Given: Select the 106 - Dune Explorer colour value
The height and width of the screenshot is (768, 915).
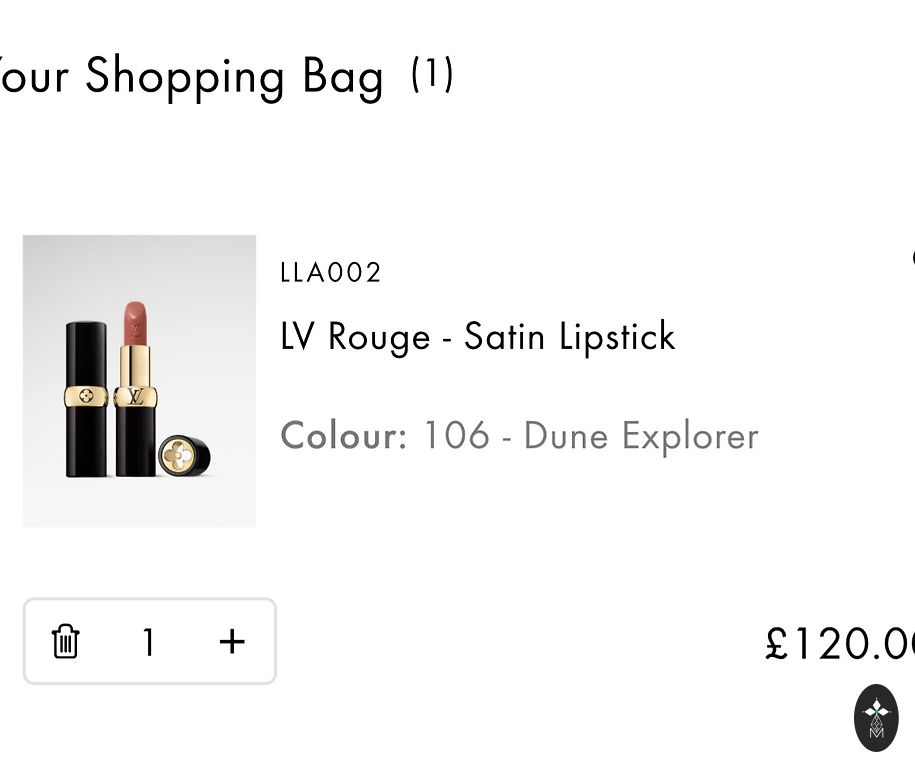Looking at the screenshot, I should coord(590,436).
